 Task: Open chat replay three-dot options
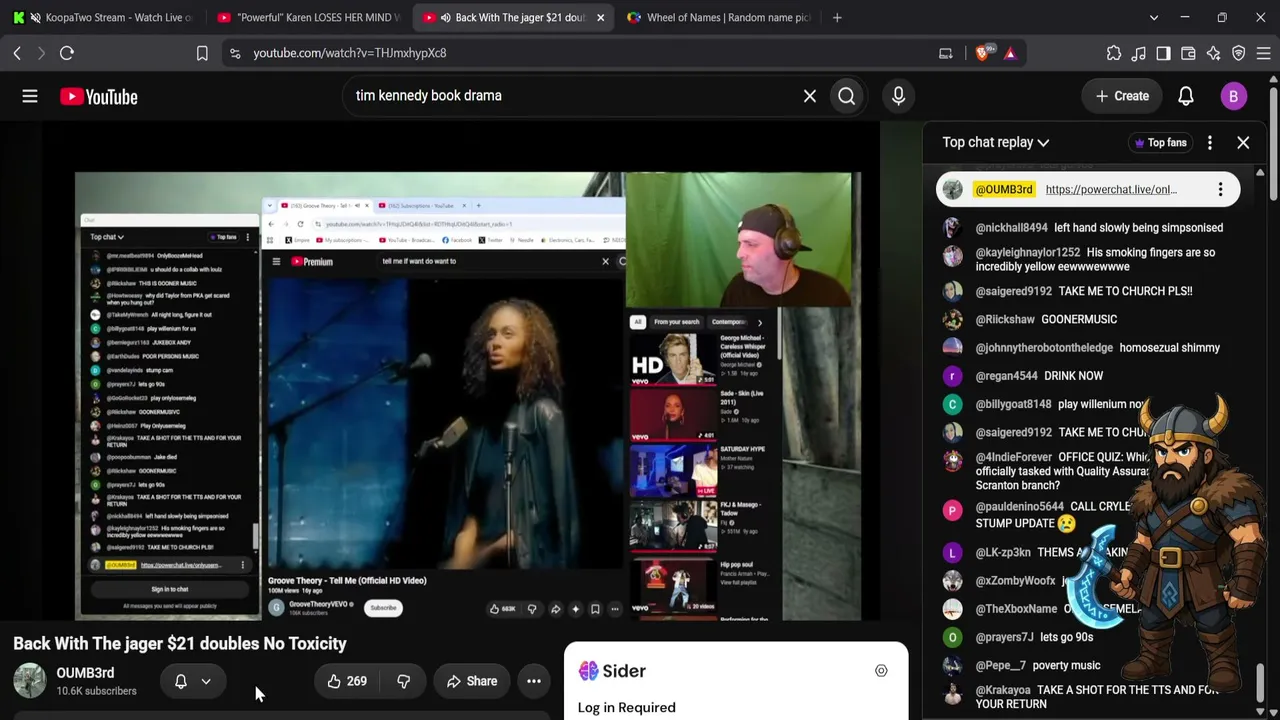click(1210, 143)
